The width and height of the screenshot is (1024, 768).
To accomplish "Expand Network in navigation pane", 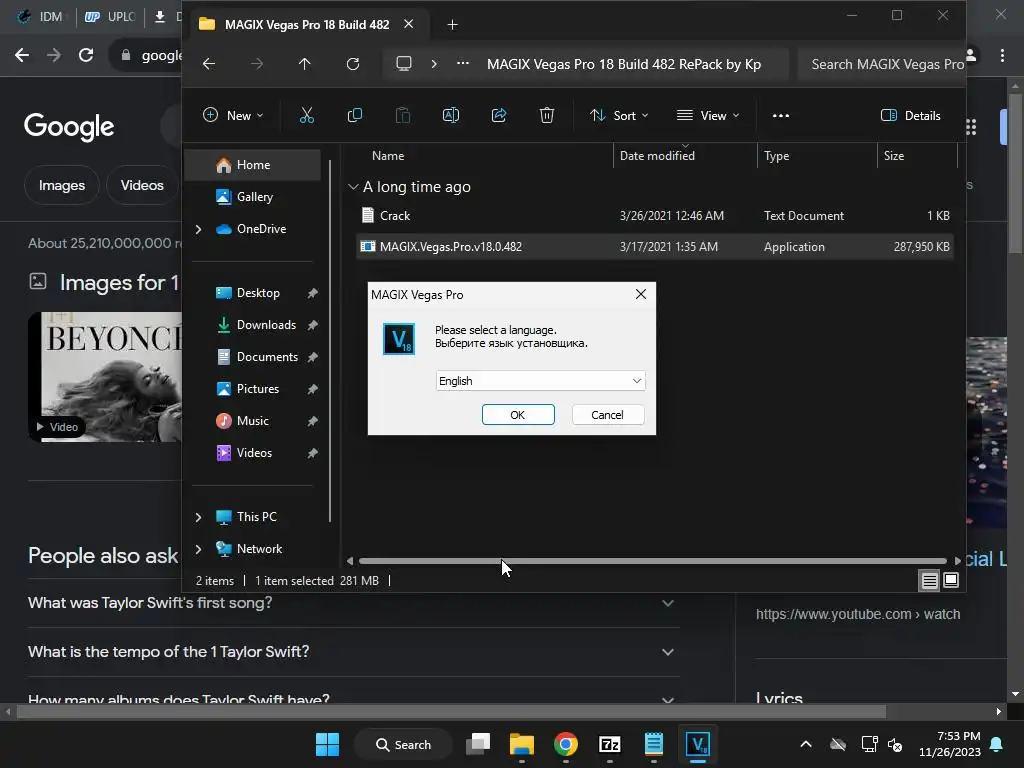I will coord(199,549).
